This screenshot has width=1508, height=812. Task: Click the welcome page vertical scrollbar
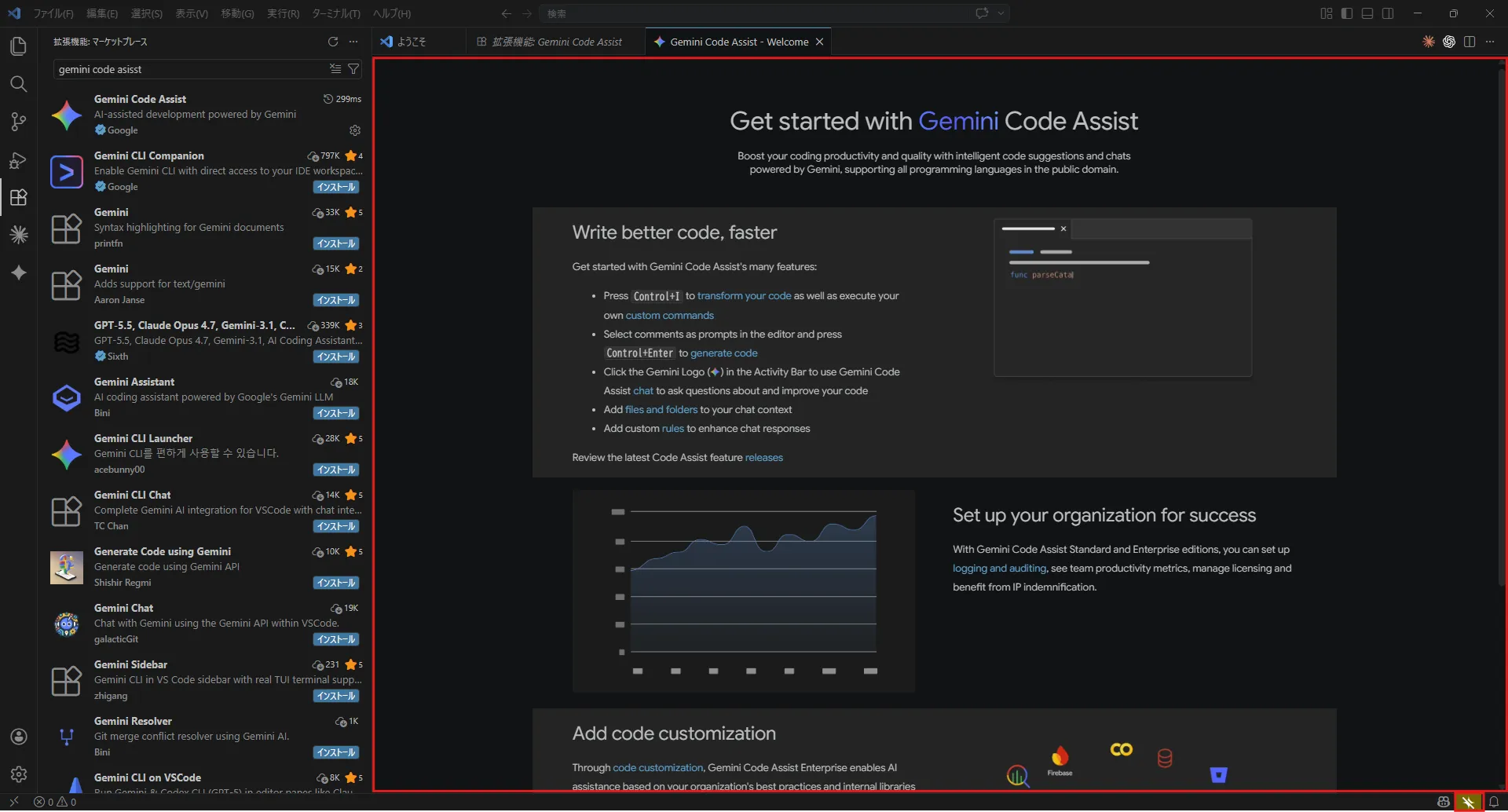coord(1502,326)
